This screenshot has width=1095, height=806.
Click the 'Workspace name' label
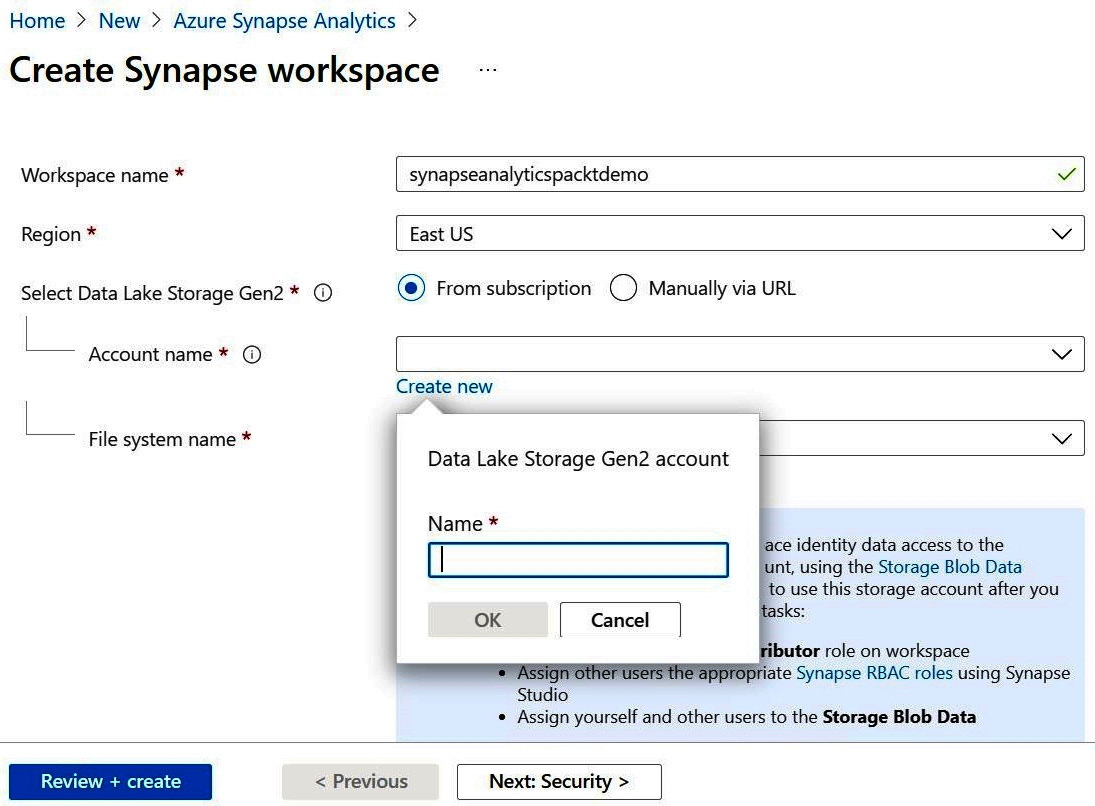(94, 175)
